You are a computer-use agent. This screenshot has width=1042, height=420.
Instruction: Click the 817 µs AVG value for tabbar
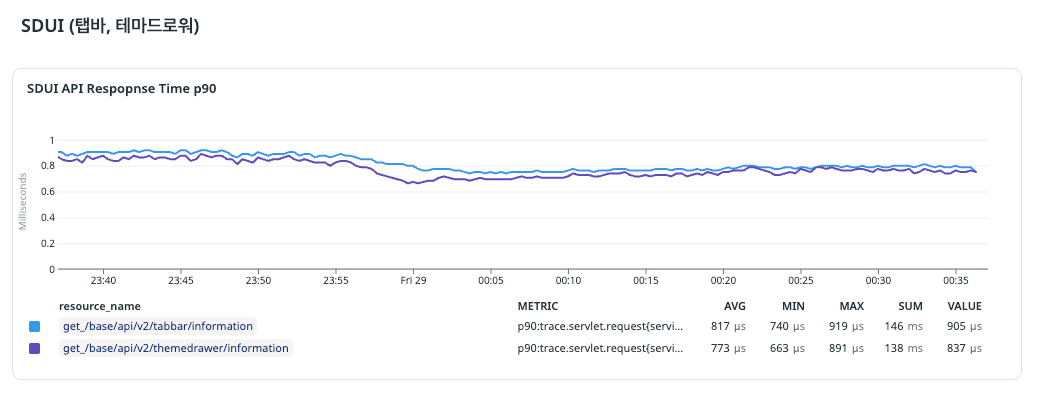click(727, 326)
